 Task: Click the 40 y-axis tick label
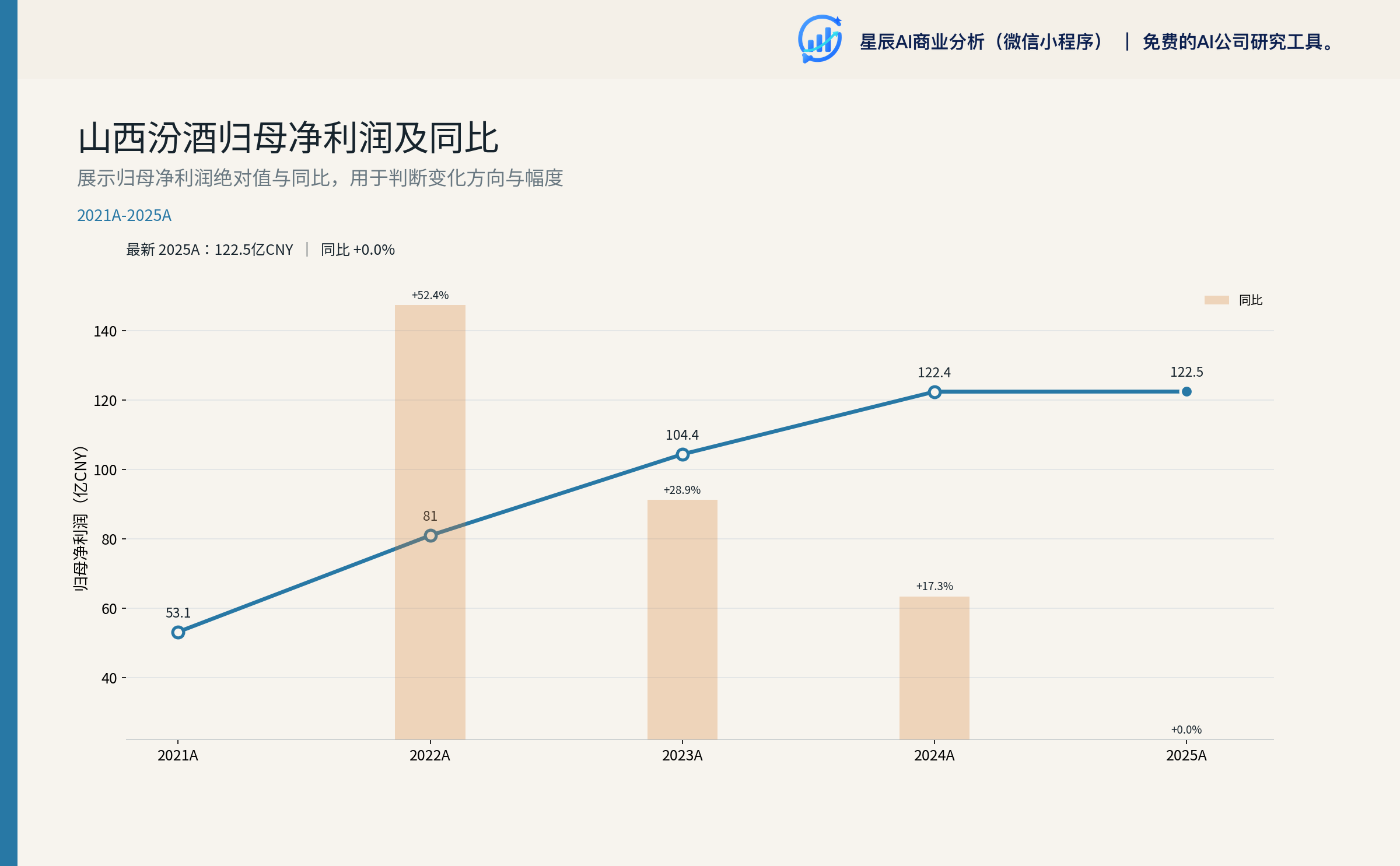click(x=109, y=678)
